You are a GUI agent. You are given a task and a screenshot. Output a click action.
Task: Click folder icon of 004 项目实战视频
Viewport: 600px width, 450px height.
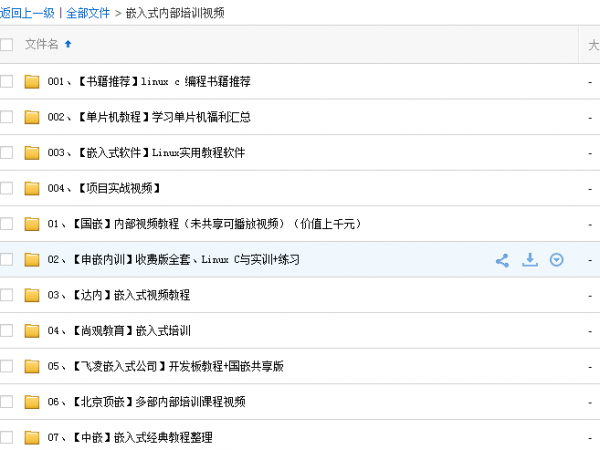coord(32,188)
